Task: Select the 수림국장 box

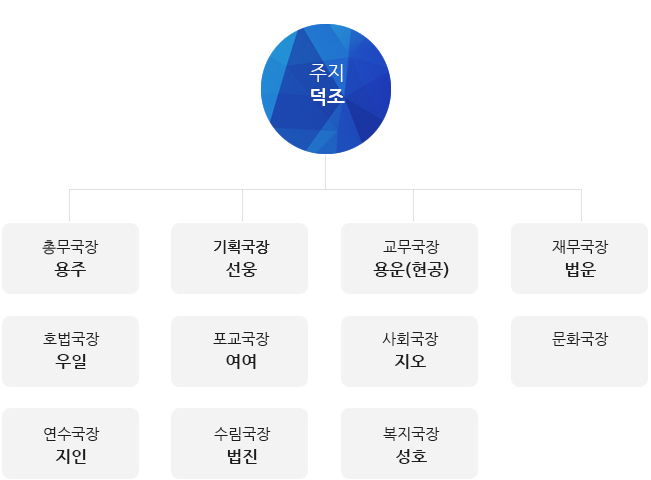Action: coord(240,444)
